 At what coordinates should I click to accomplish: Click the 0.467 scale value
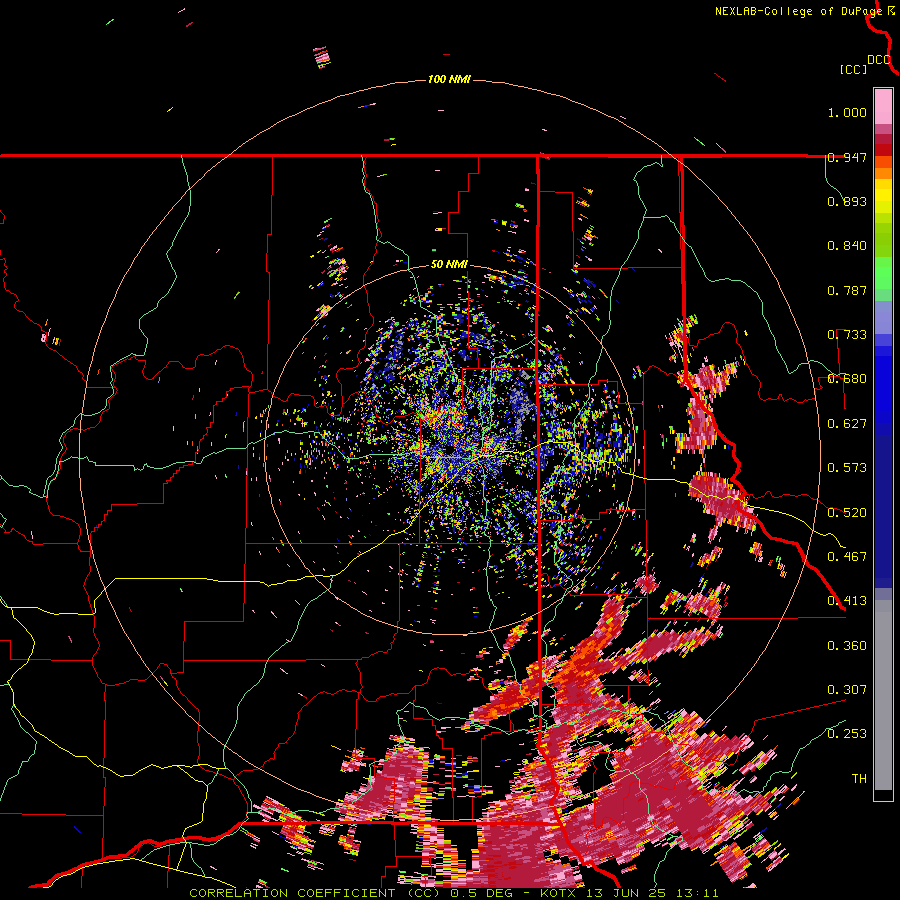click(x=847, y=557)
